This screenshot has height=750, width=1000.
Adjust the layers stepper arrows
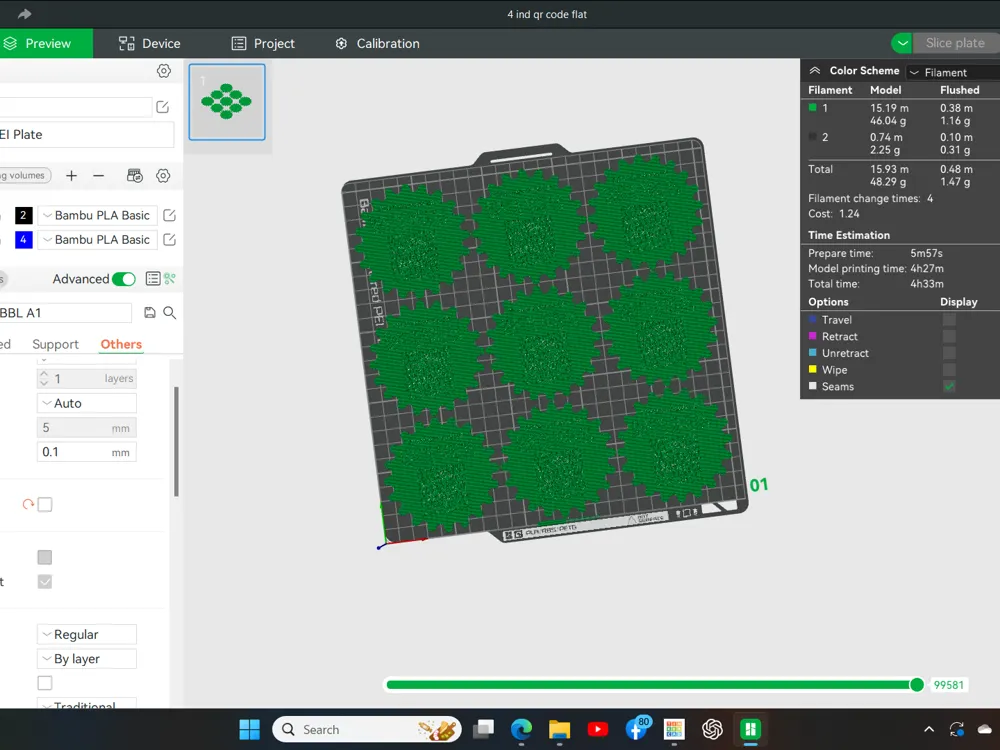point(44,378)
